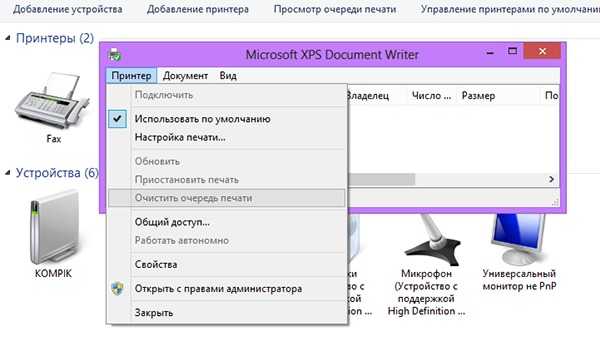Click the Размер column header
The width and height of the screenshot is (600, 361).
[499, 96]
